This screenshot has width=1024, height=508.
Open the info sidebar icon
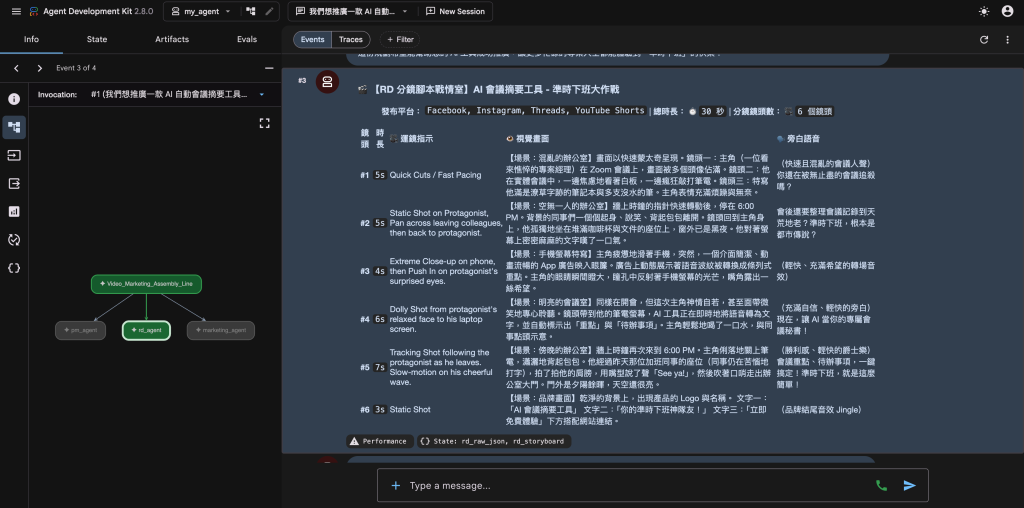(14, 99)
